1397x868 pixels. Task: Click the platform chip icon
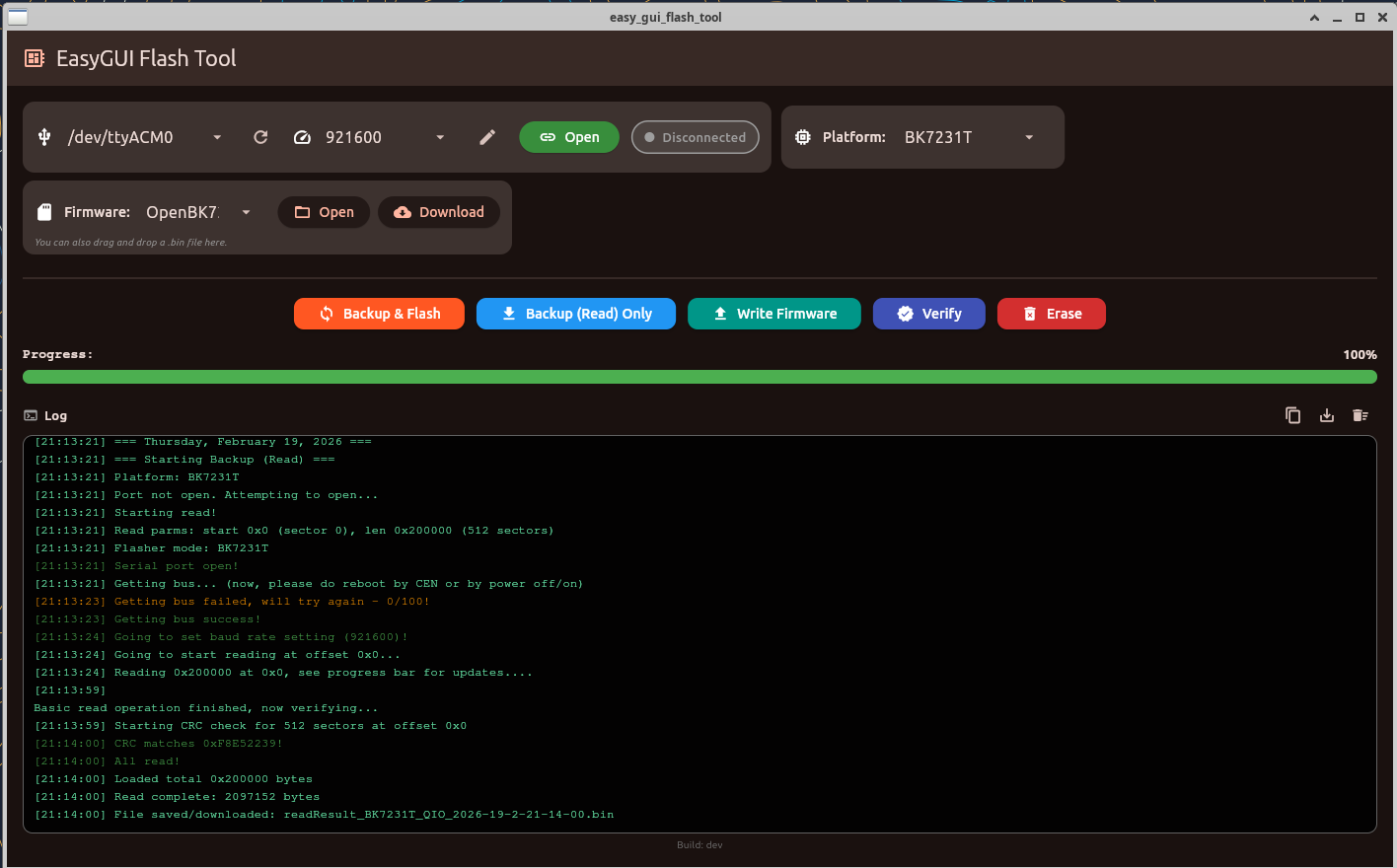(x=803, y=137)
